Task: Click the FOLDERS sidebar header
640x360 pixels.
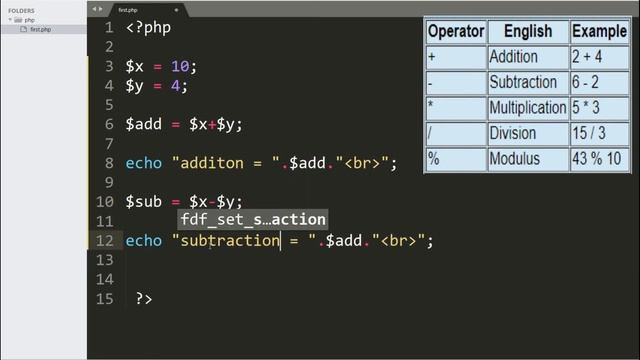Action: tap(21, 11)
